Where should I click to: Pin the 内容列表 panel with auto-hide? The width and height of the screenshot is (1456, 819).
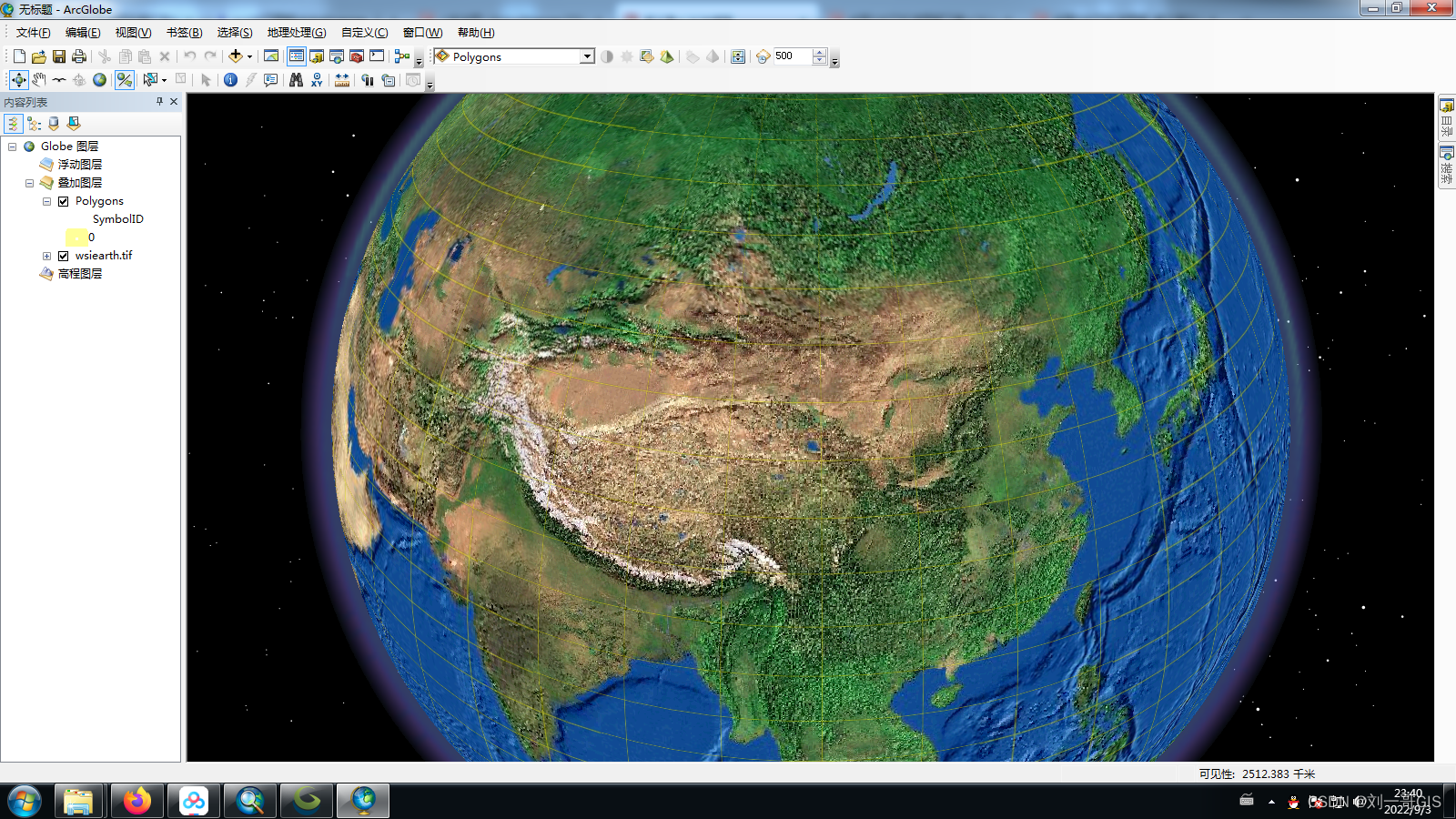click(x=159, y=102)
